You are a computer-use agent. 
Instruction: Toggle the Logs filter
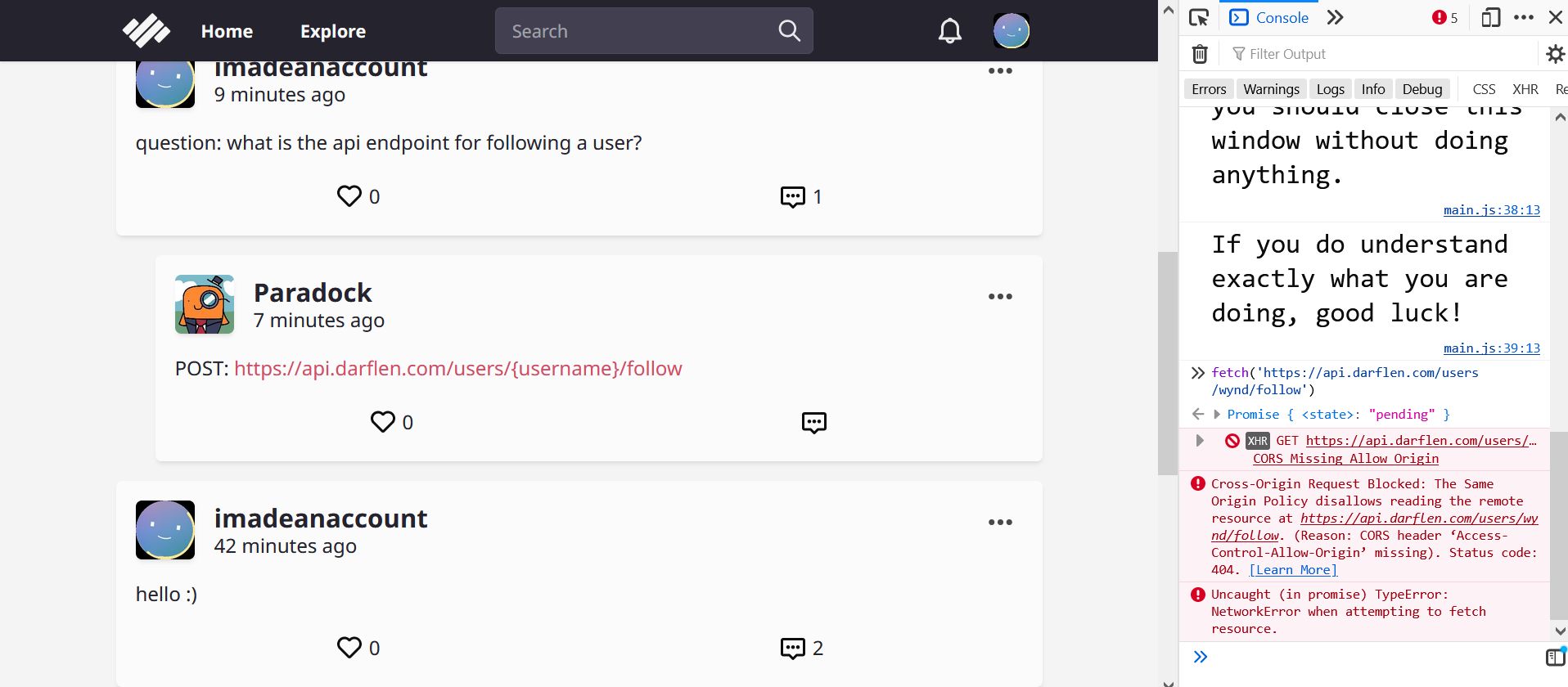click(1330, 89)
